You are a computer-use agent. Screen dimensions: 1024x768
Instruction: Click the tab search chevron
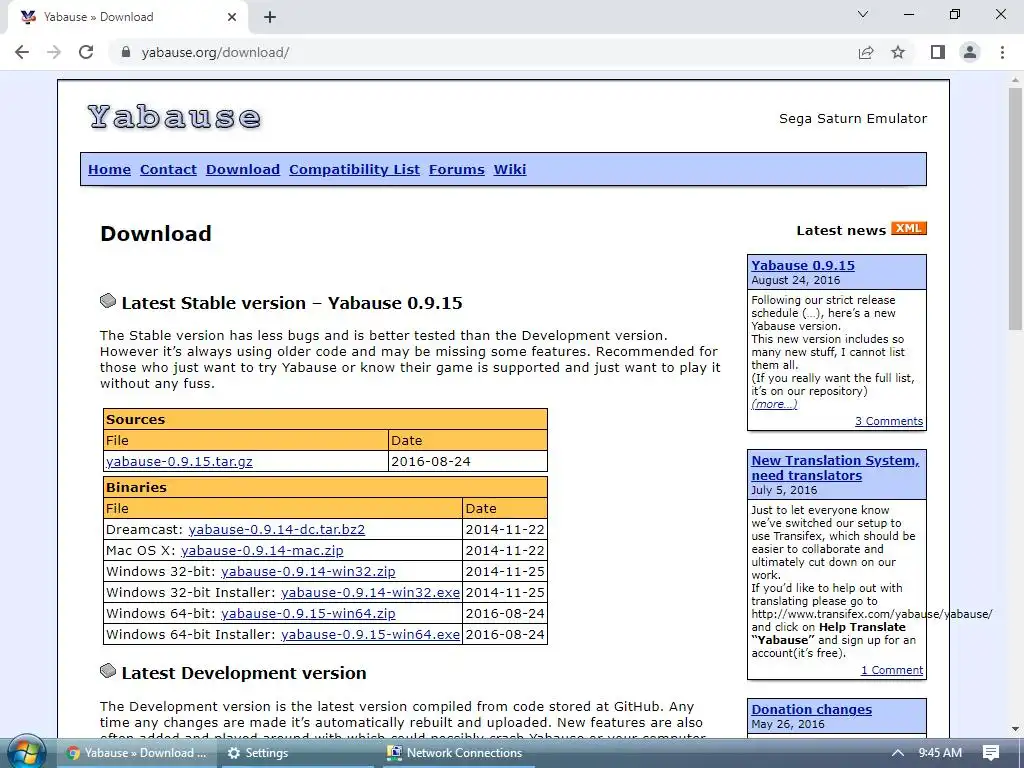(863, 14)
